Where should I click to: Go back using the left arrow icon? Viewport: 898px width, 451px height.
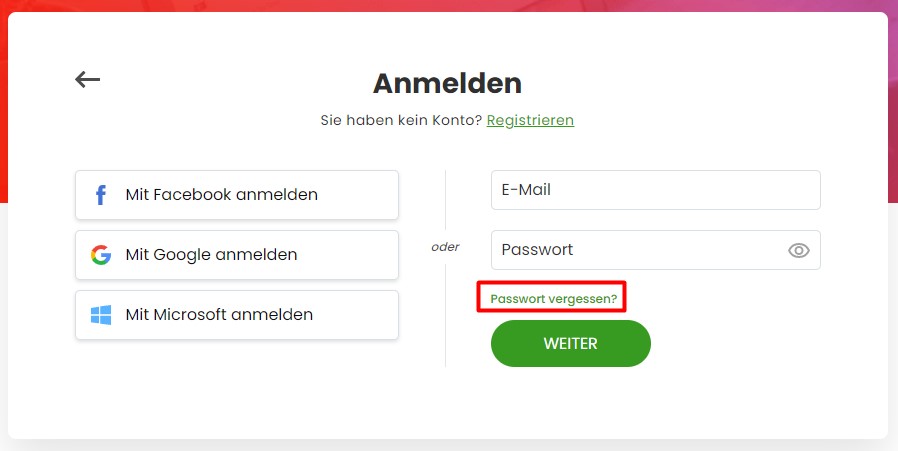click(88, 79)
